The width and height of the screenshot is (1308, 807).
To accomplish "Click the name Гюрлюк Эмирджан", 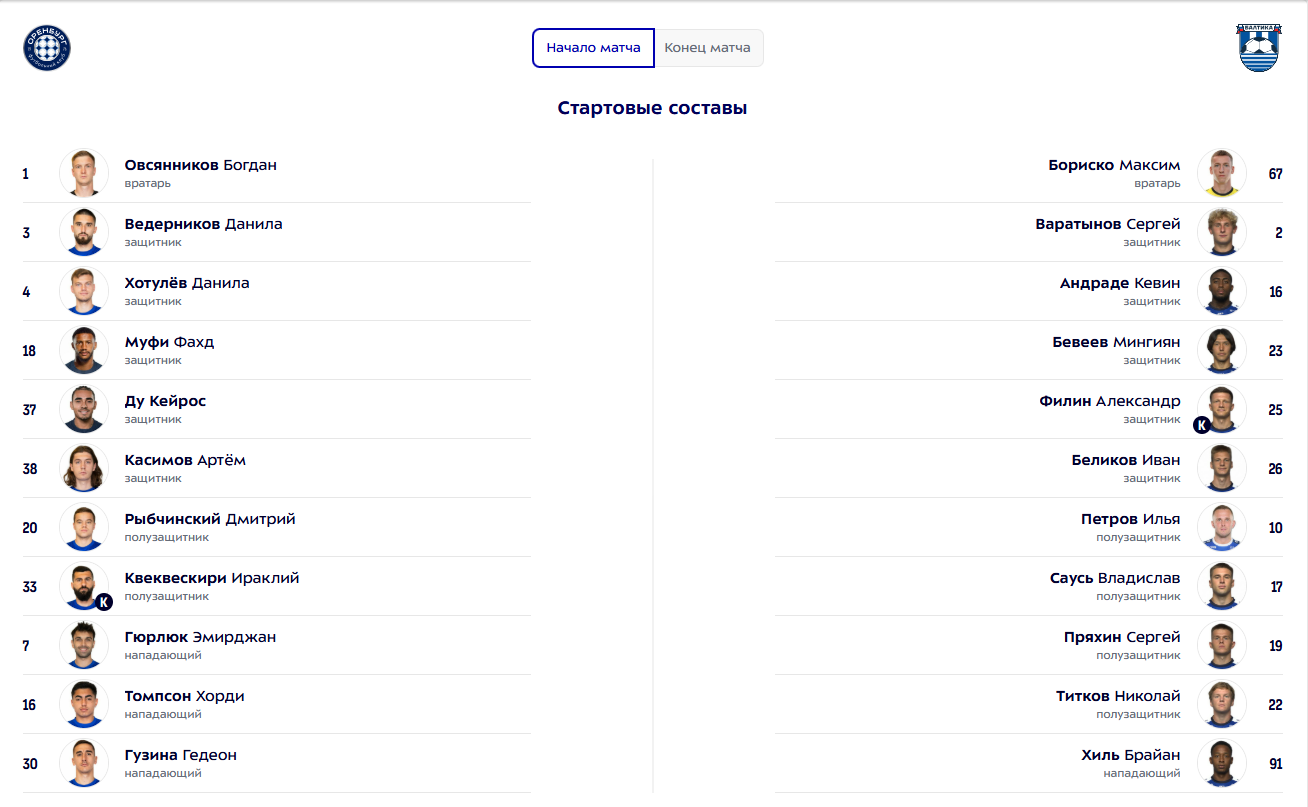I will [200, 637].
